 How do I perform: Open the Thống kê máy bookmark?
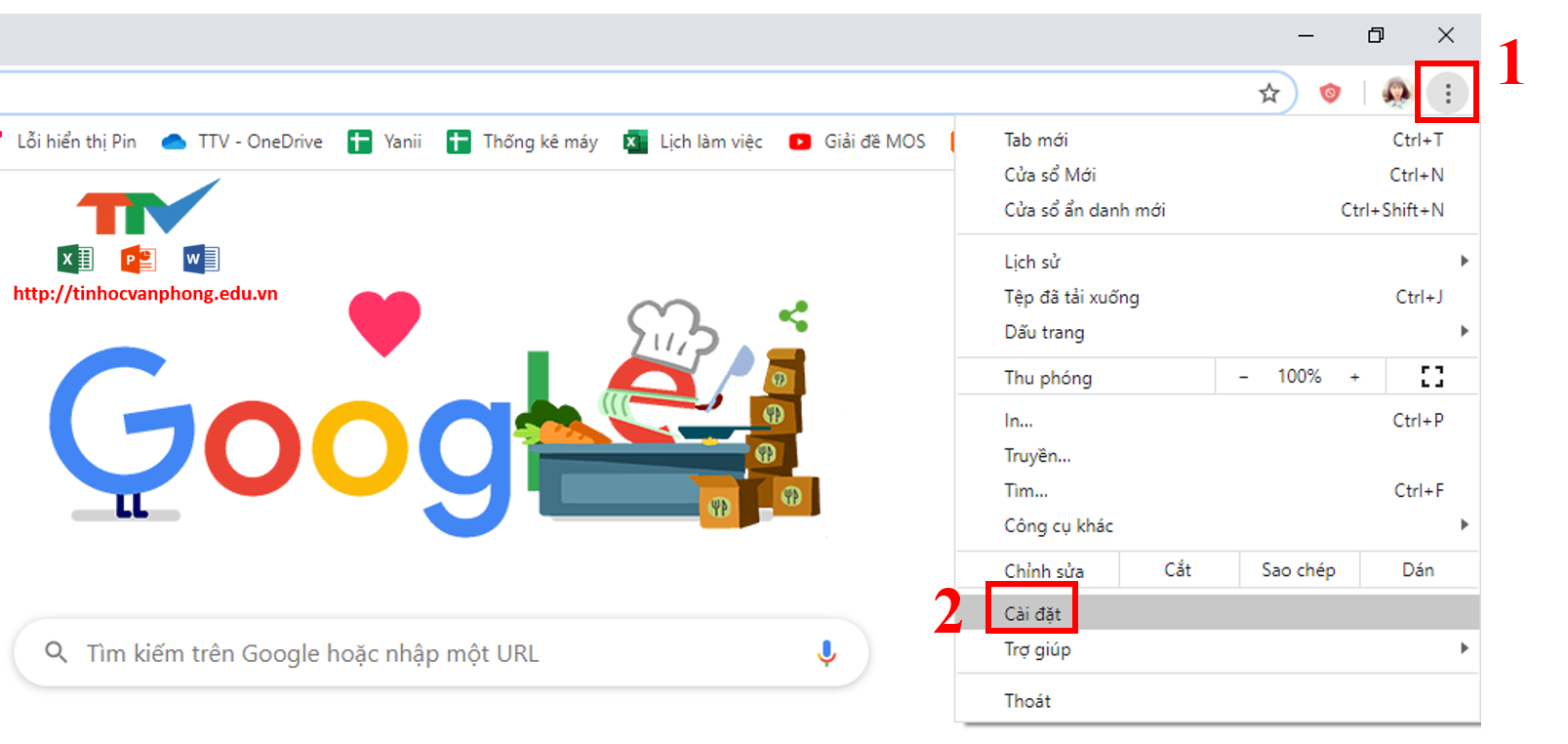click(x=522, y=142)
